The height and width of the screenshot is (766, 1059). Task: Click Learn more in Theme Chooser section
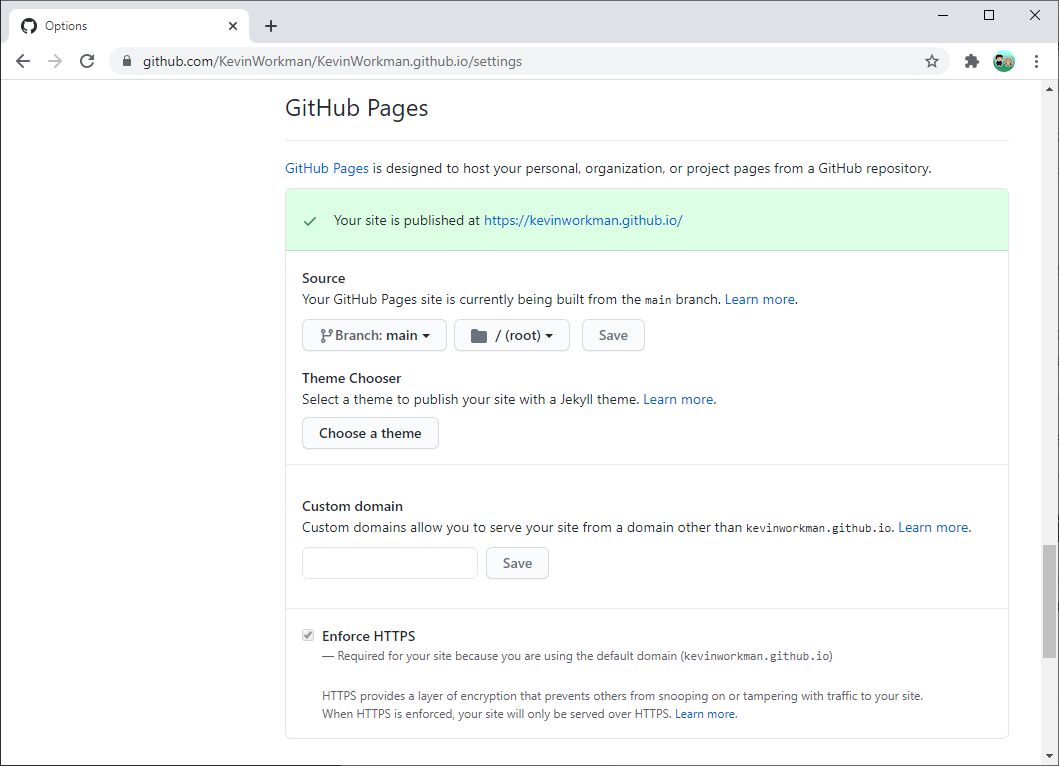678,399
